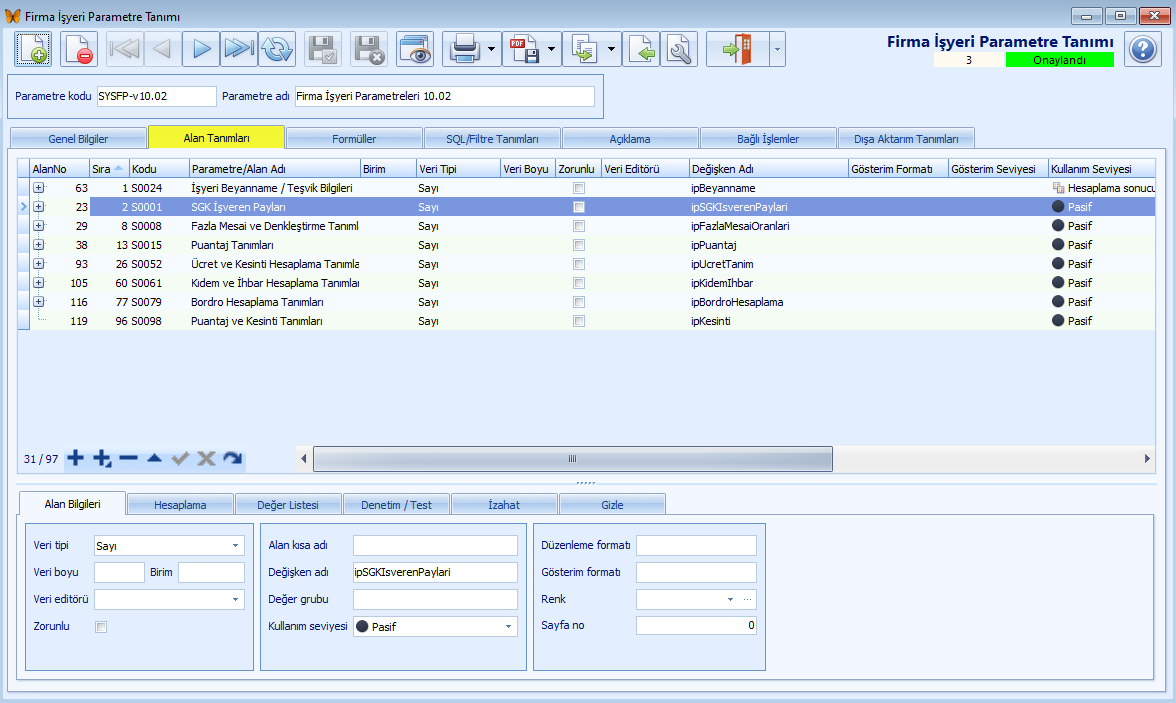The height and width of the screenshot is (703, 1176).
Task: Expand the İşyeri Beyanname / Teşvik Bilgileri row
Action: pyautogui.click(x=39, y=188)
